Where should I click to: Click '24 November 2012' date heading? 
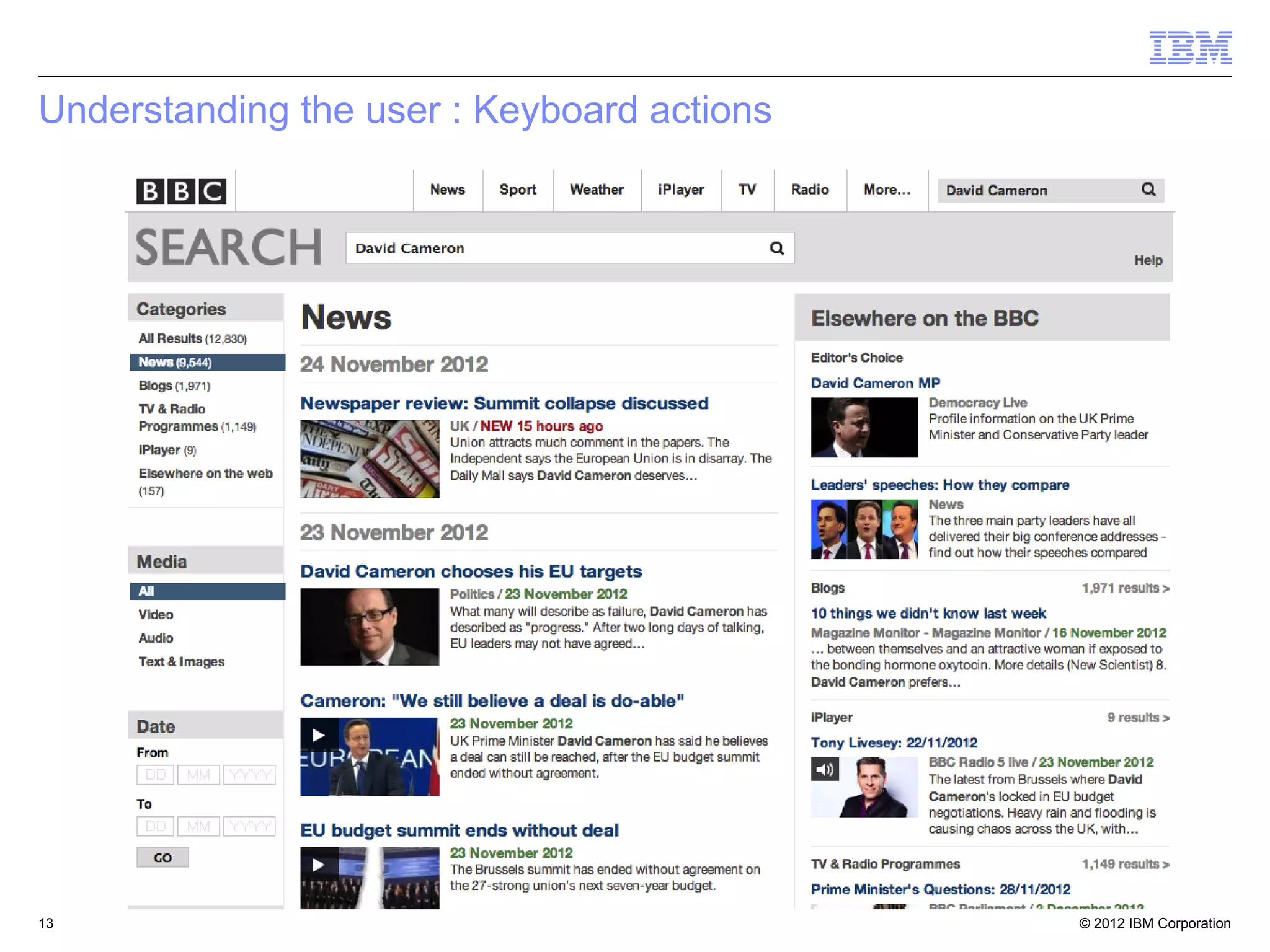click(x=394, y=364)
